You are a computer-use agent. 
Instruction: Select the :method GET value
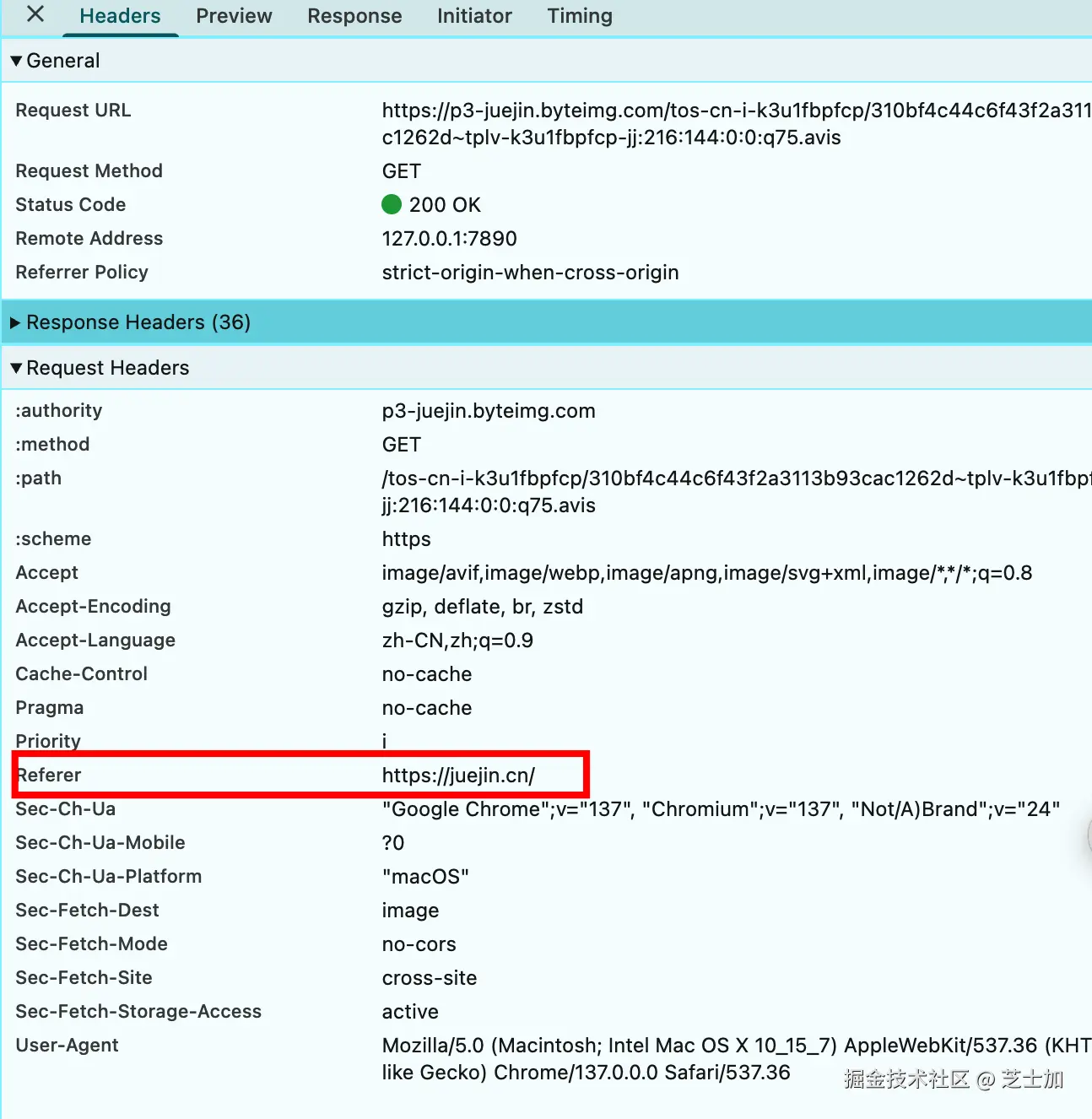(401, 445)
